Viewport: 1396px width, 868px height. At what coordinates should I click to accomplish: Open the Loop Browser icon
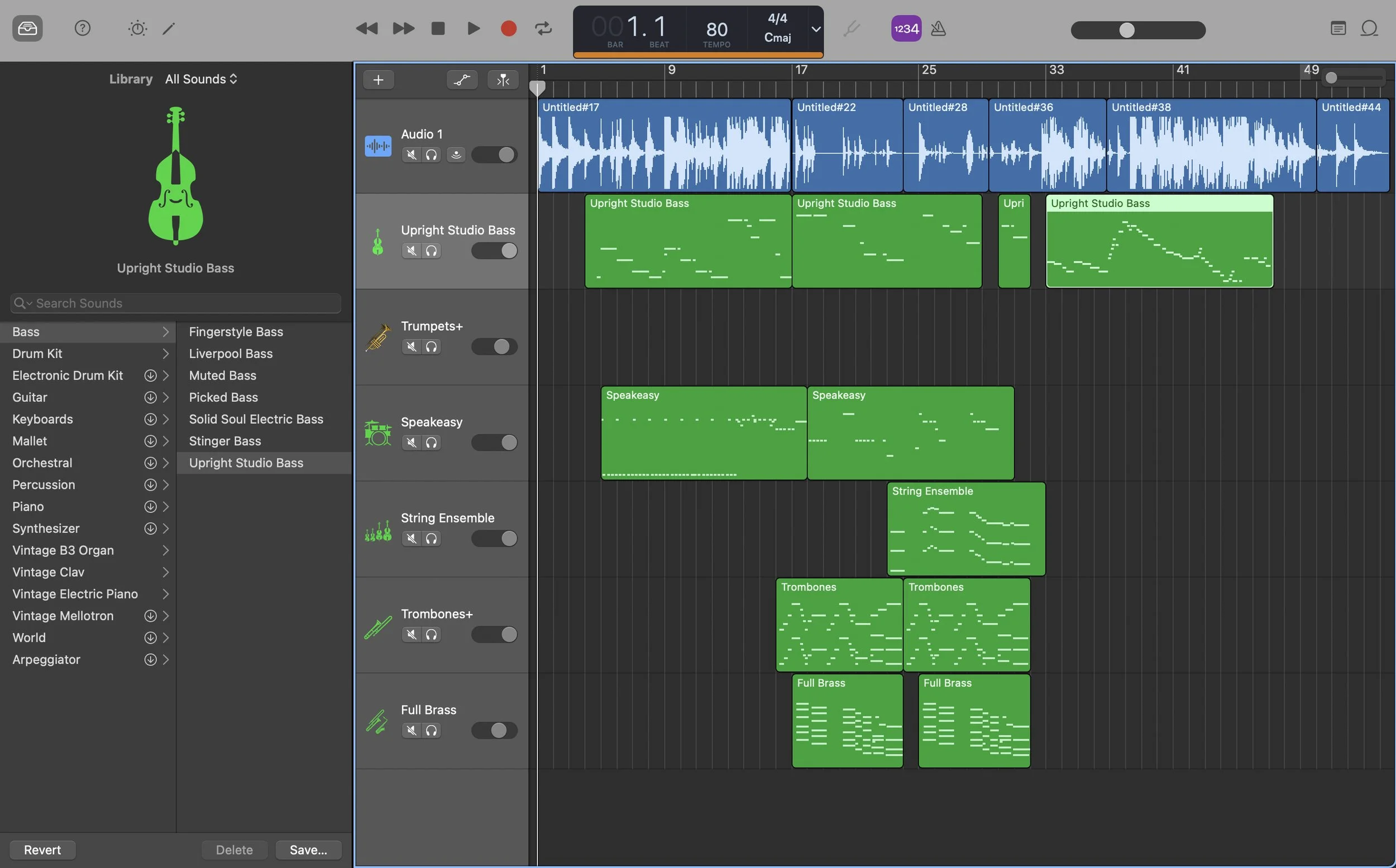click(1369, 28)
